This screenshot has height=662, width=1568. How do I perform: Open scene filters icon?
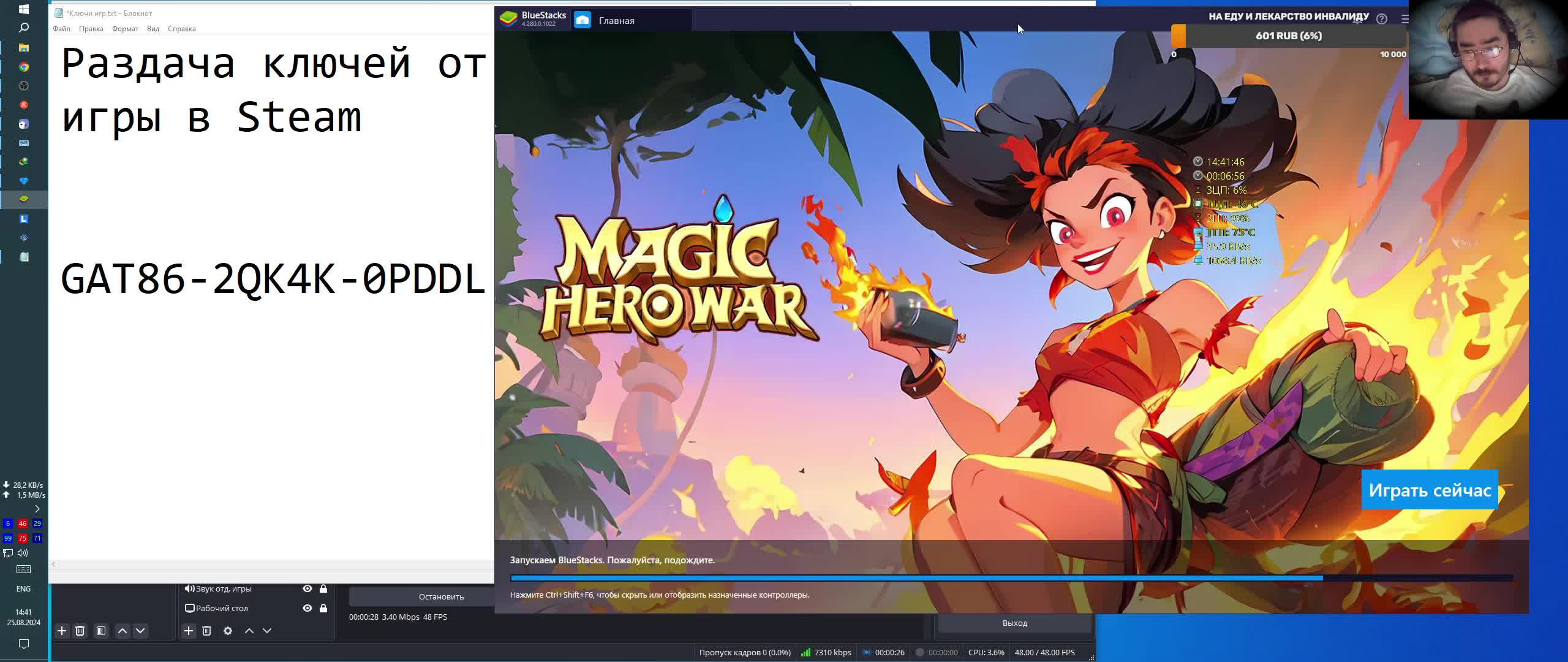(101, 631)
